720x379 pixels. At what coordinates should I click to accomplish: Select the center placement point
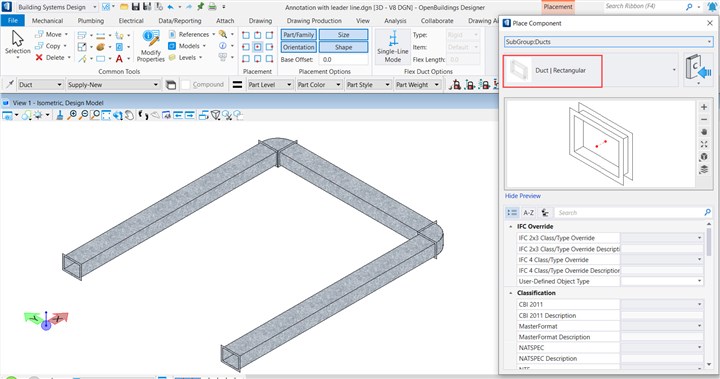click(258, 47)
